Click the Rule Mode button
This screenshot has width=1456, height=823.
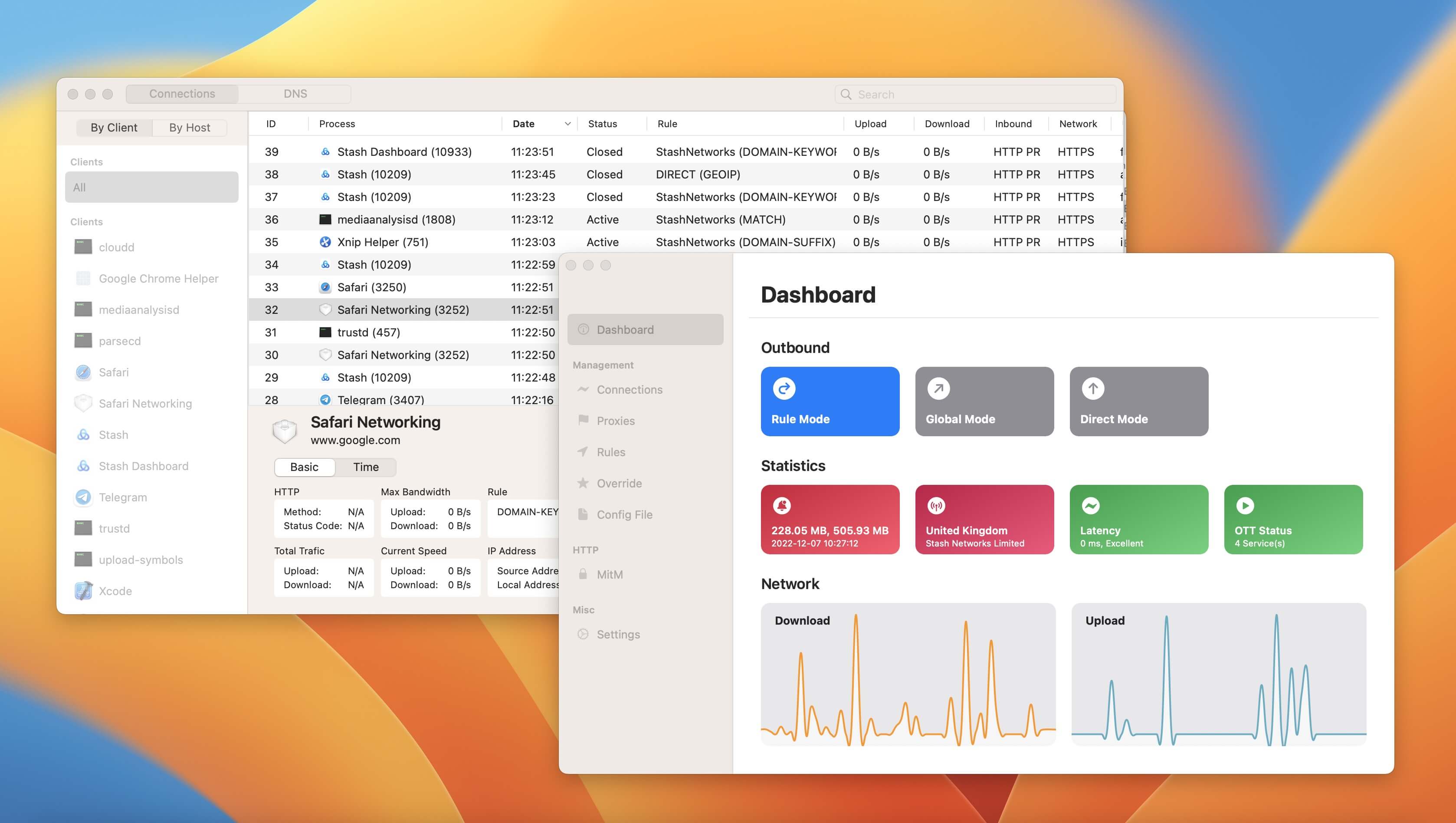[830, 402]
